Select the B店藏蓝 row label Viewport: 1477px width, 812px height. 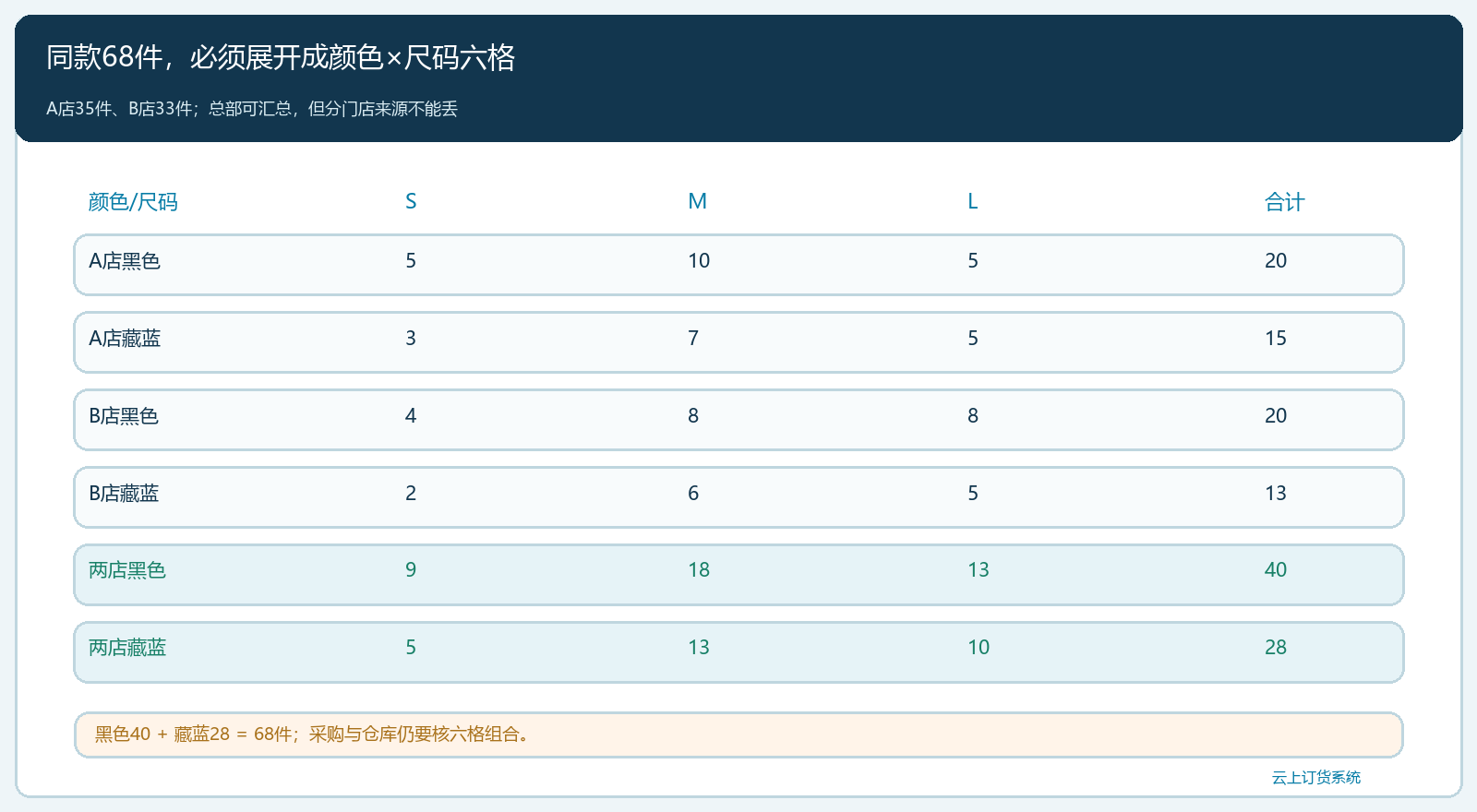tap(124, 494)
